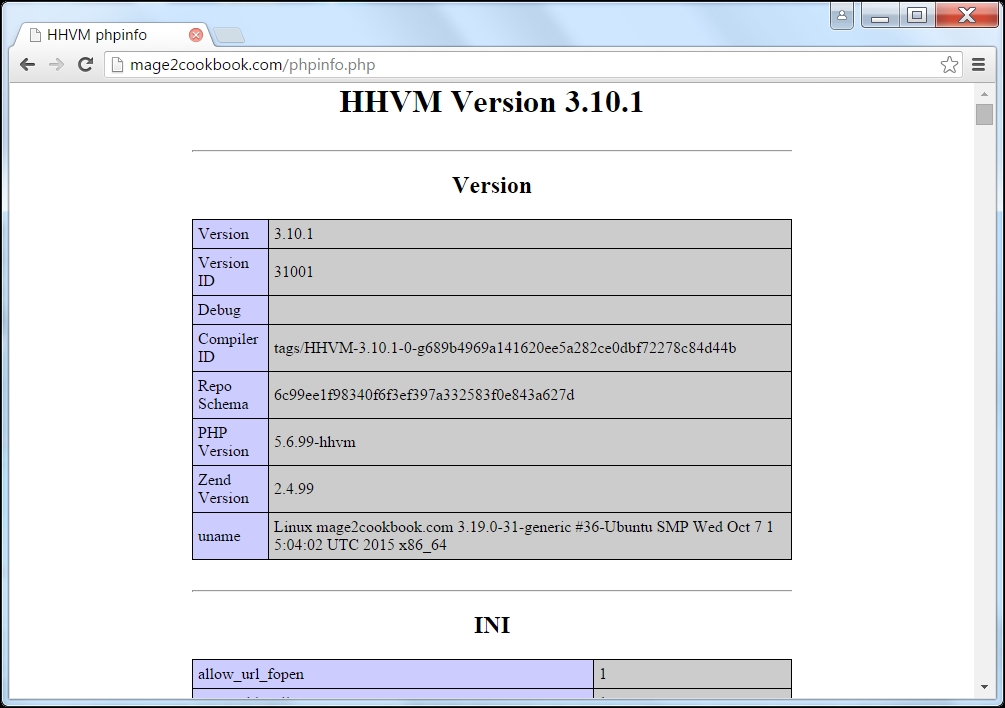Reload the phpinfo page

[85, 64]
